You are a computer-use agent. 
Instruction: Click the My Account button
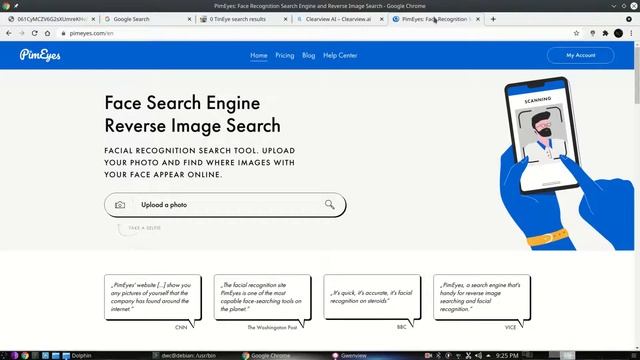coord(580,55)
